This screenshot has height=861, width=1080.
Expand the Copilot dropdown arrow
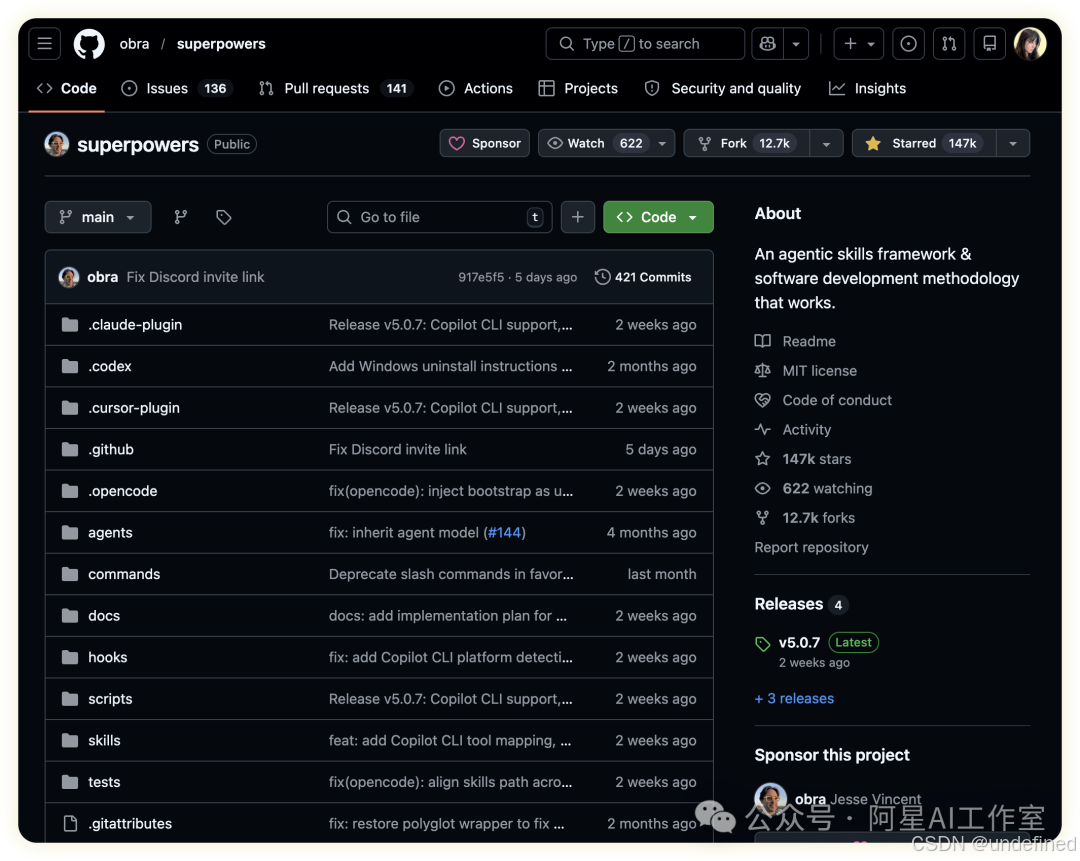coord(796,44)
